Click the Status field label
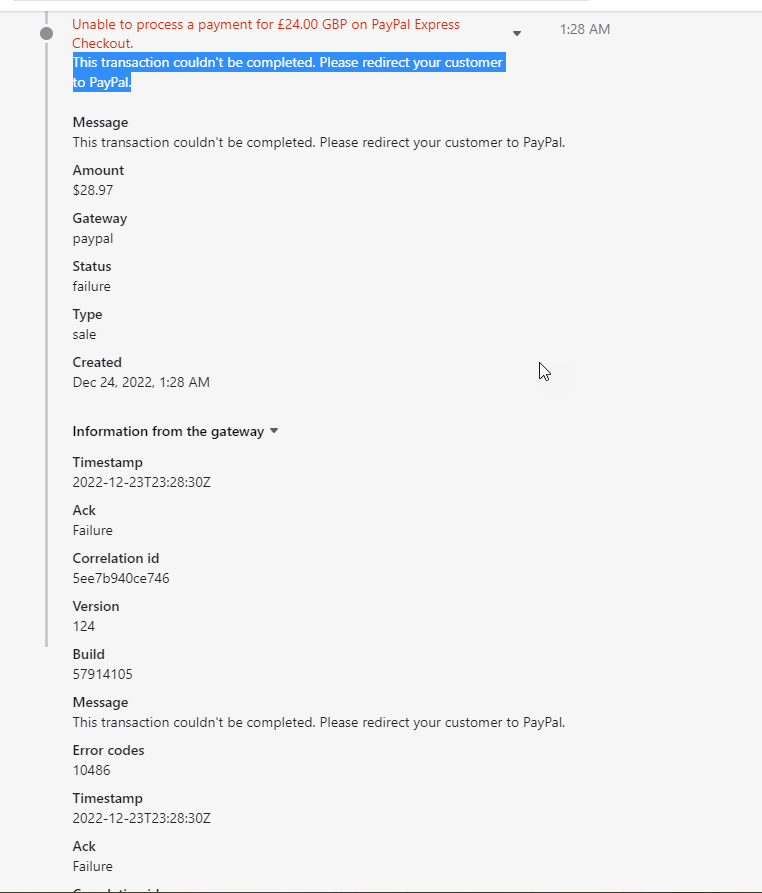762x893 pixels. (x=92, y=266)
